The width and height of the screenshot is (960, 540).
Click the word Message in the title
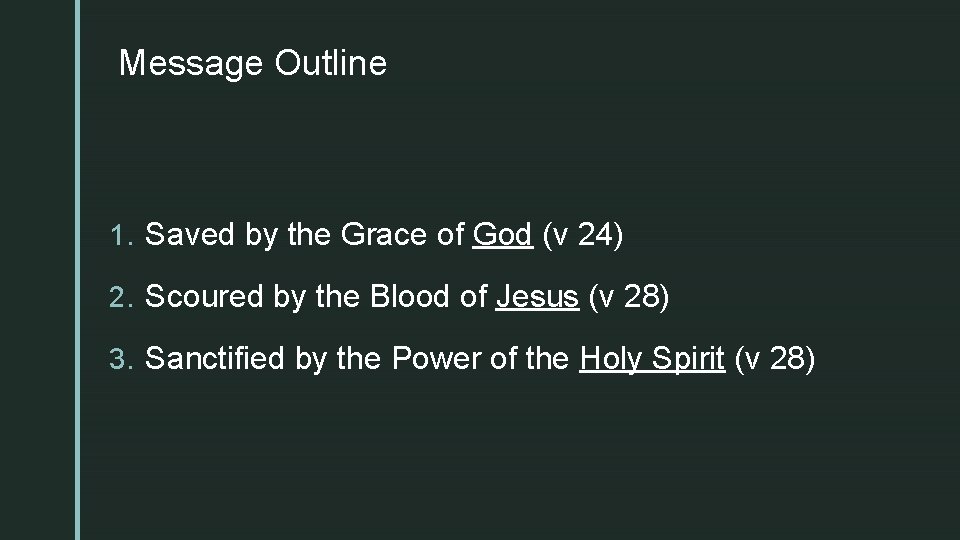[x=191, y=64]
